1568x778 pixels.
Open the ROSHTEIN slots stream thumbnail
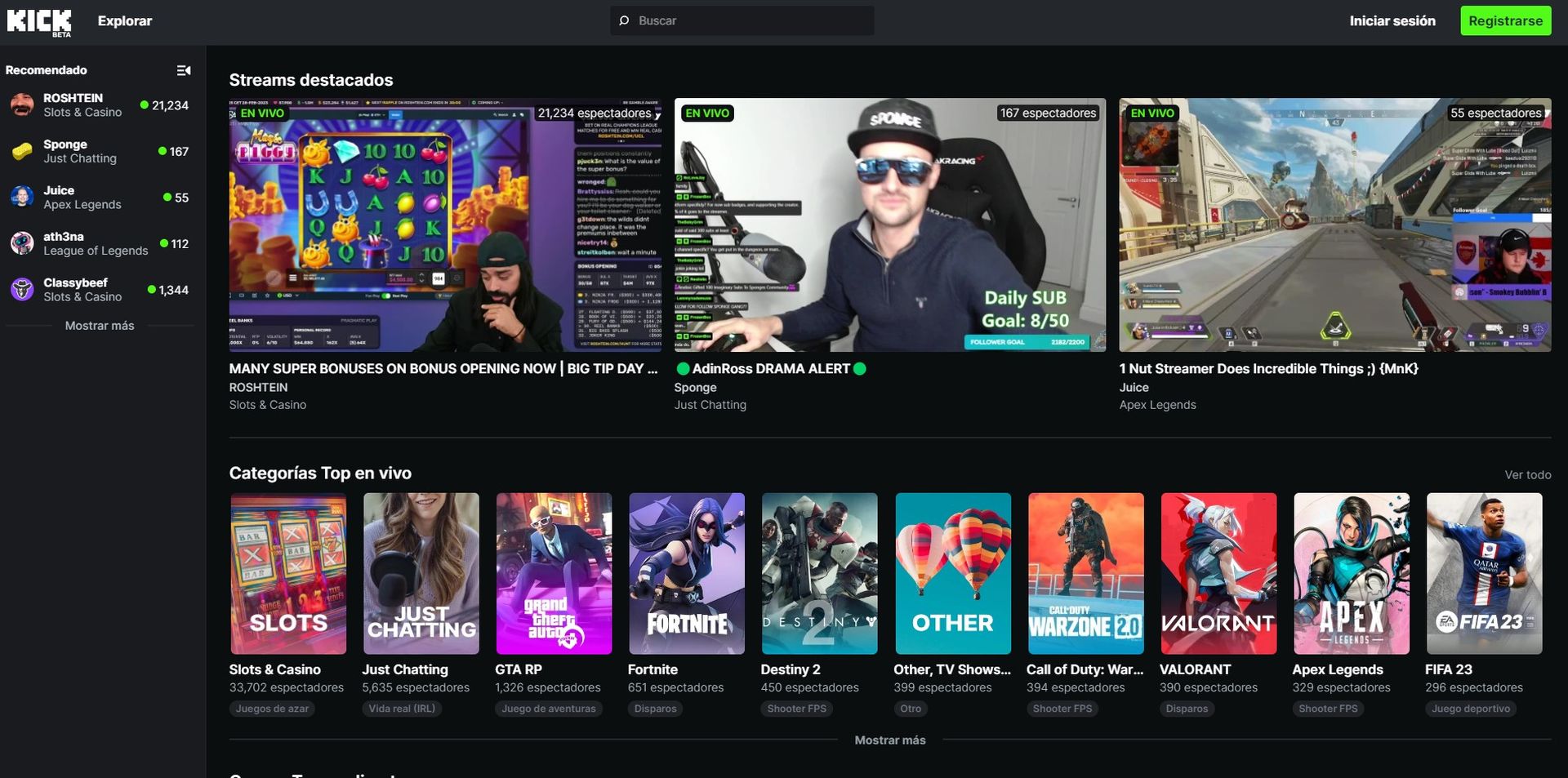445,225
